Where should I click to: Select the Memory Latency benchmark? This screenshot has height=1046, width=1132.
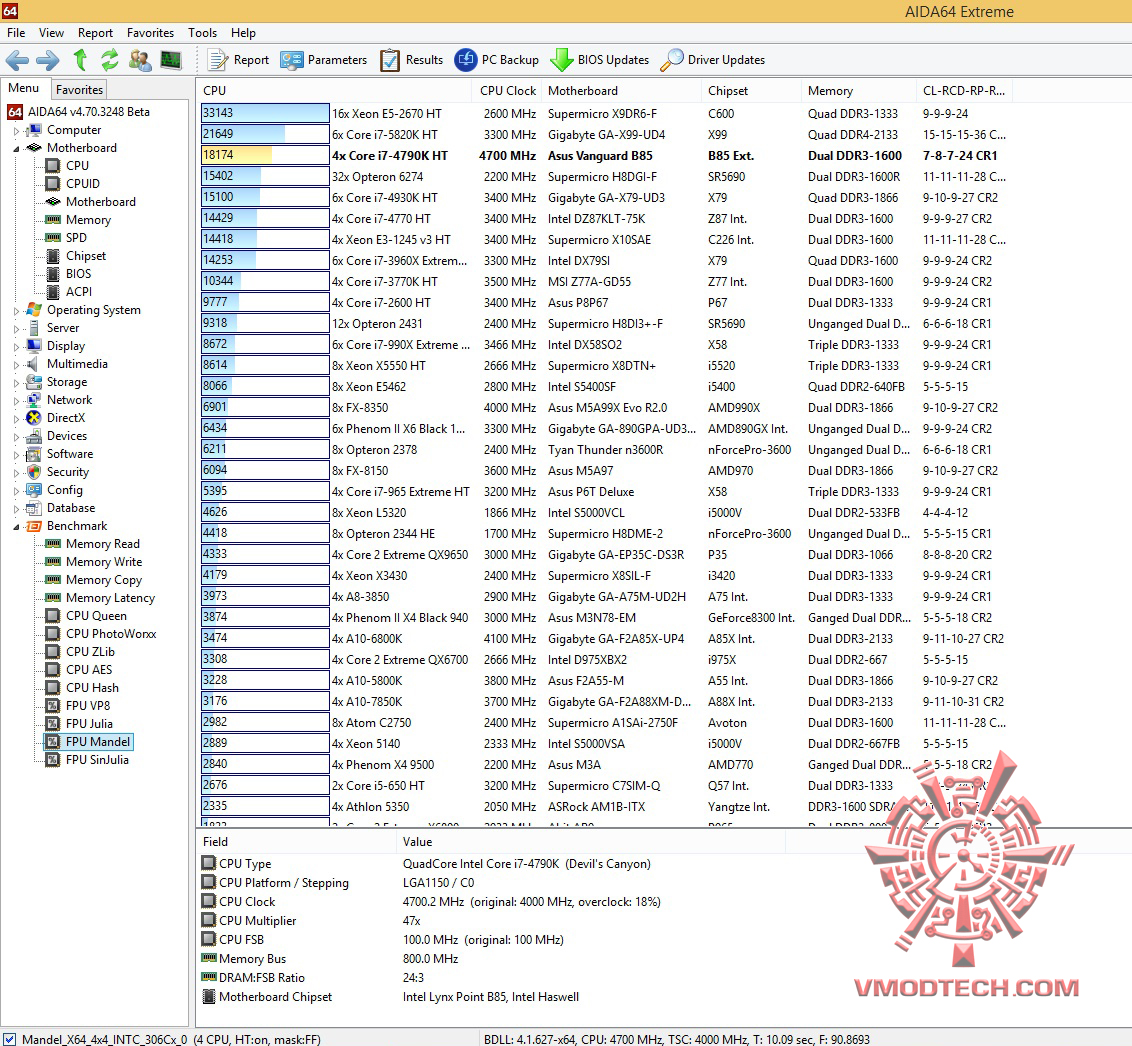point(110,598)
